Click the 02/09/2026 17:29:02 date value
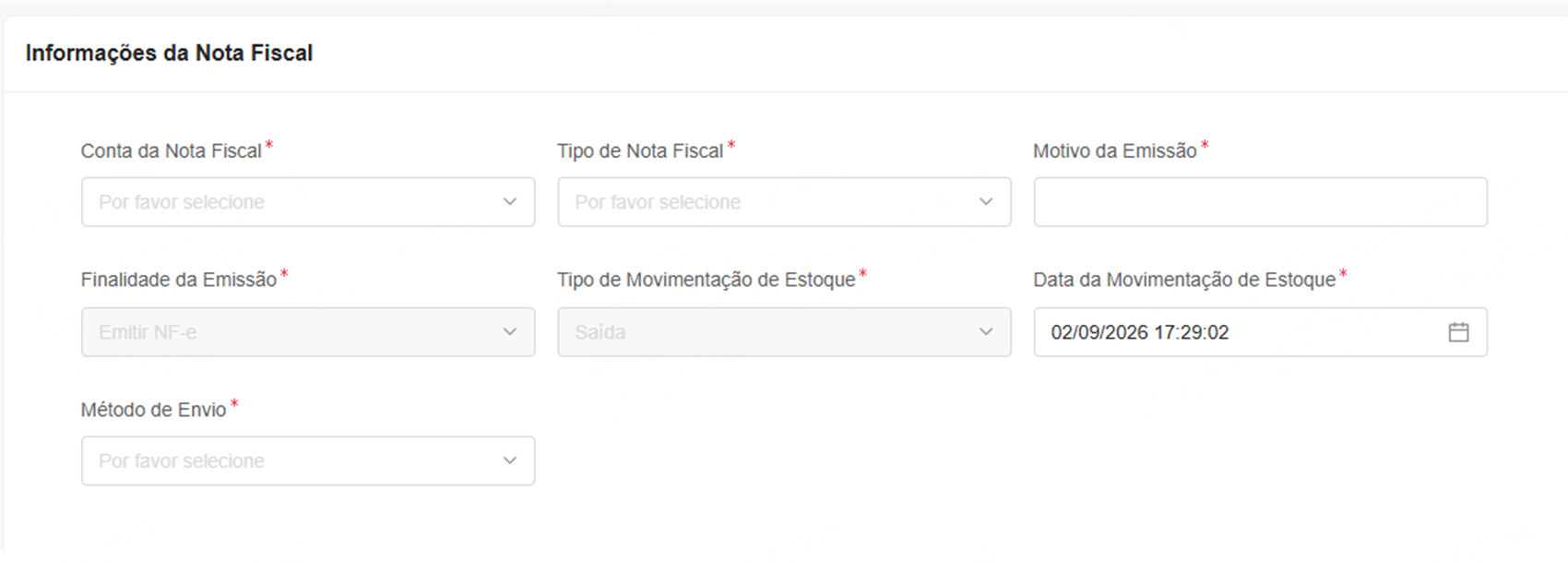 coord(1140,332)
